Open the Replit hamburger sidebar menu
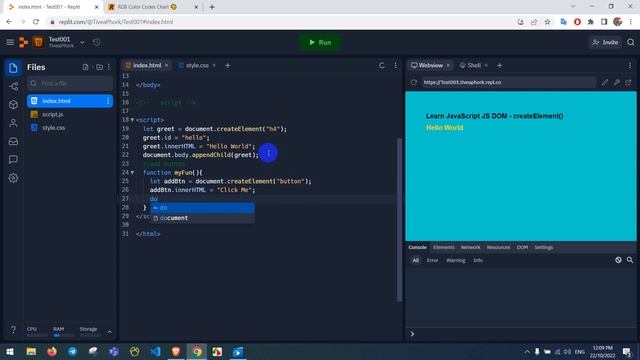 click(x=10, y=42)
